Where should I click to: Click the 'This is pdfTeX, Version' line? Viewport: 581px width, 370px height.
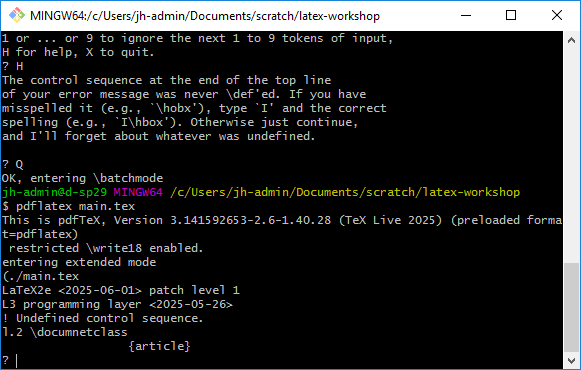tap(282, 220)
